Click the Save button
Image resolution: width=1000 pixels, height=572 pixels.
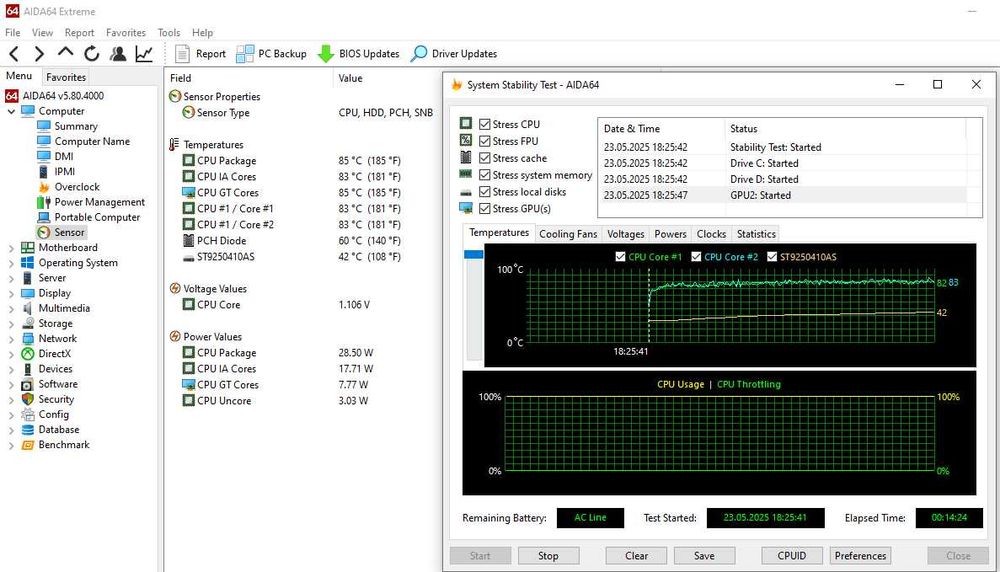704,555
